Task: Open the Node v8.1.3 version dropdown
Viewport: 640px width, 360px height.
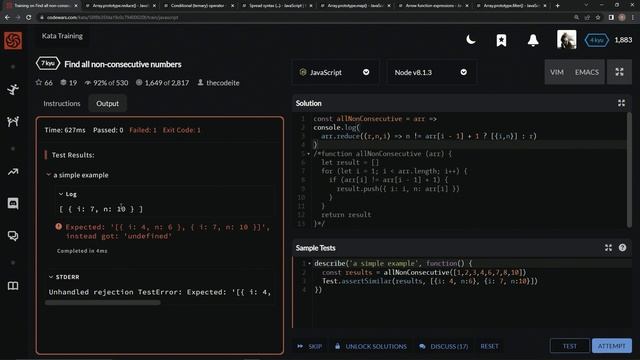Action: (x=431, y=72)
